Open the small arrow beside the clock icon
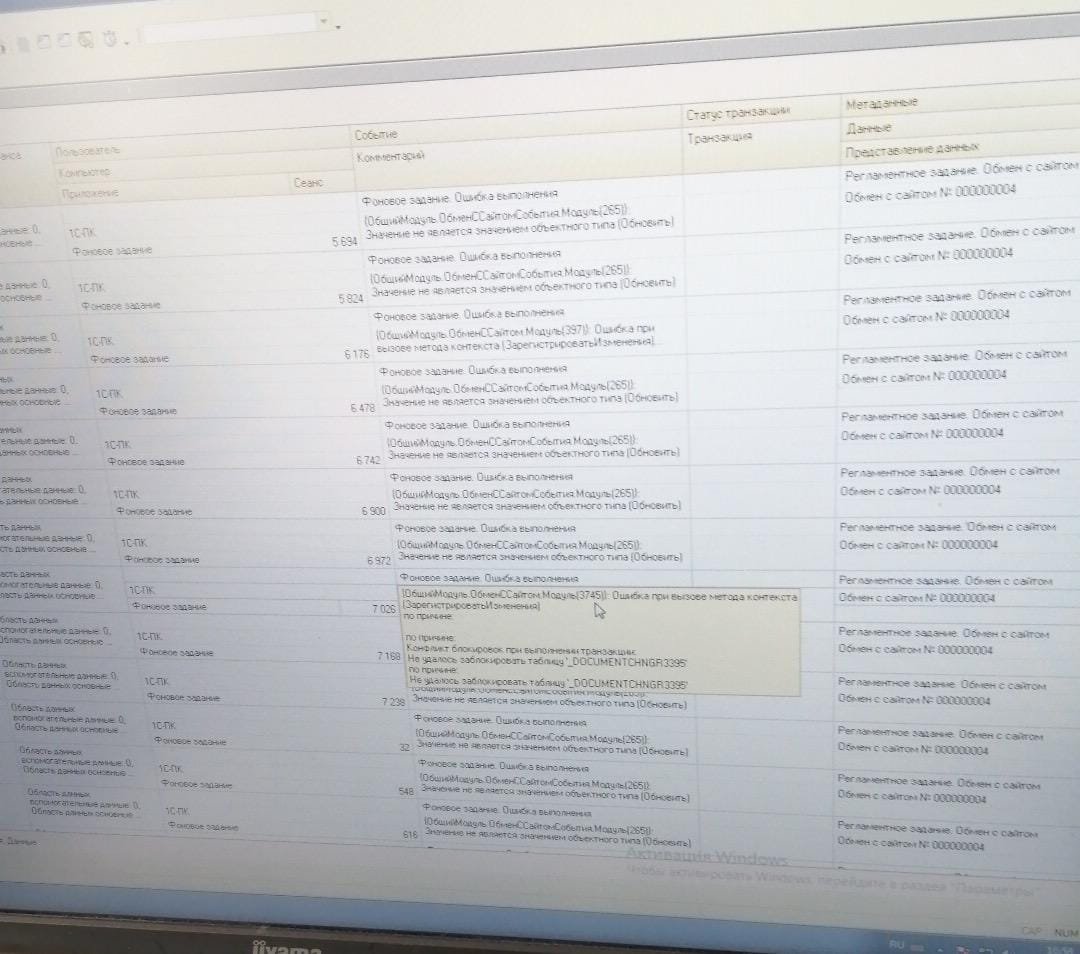Image resolution: width=1080 pixels, height=954 pixels. pos(126,43)
